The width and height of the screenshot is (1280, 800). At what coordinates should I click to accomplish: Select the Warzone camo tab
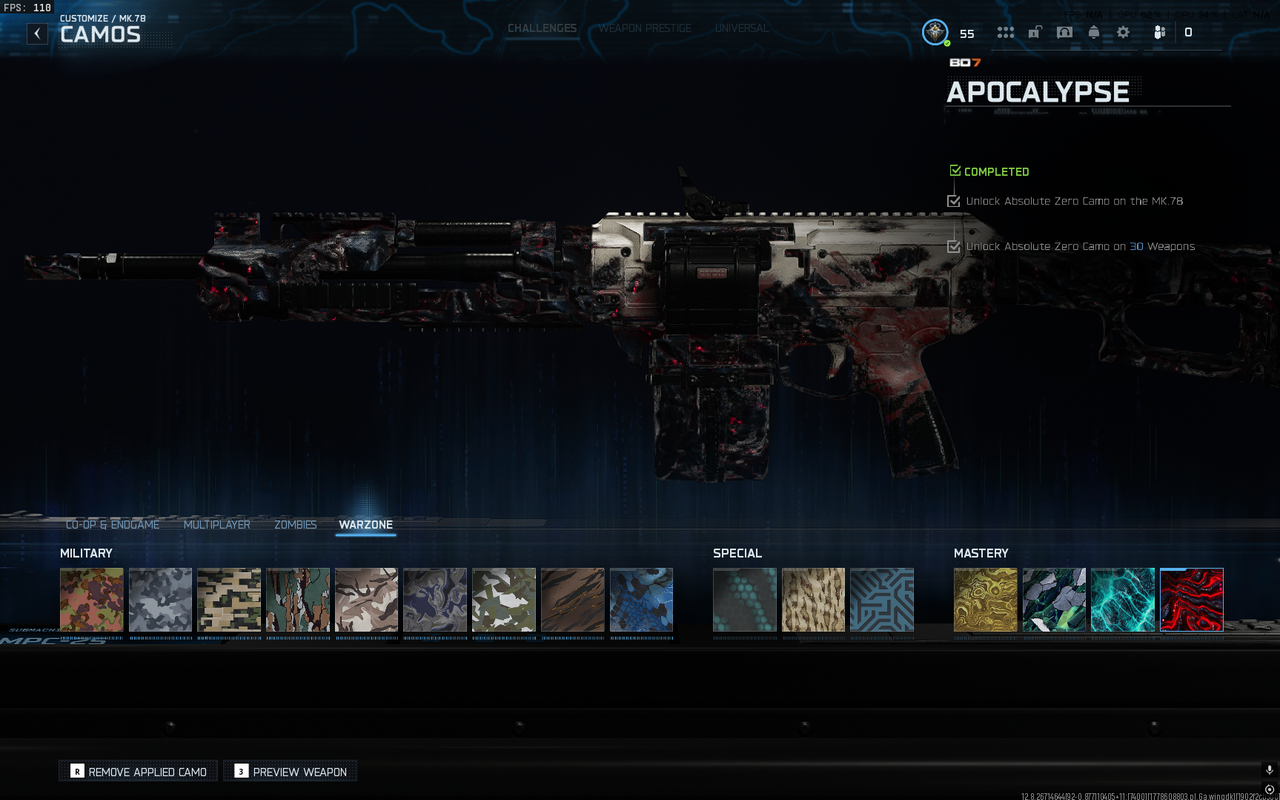point(366,524)
